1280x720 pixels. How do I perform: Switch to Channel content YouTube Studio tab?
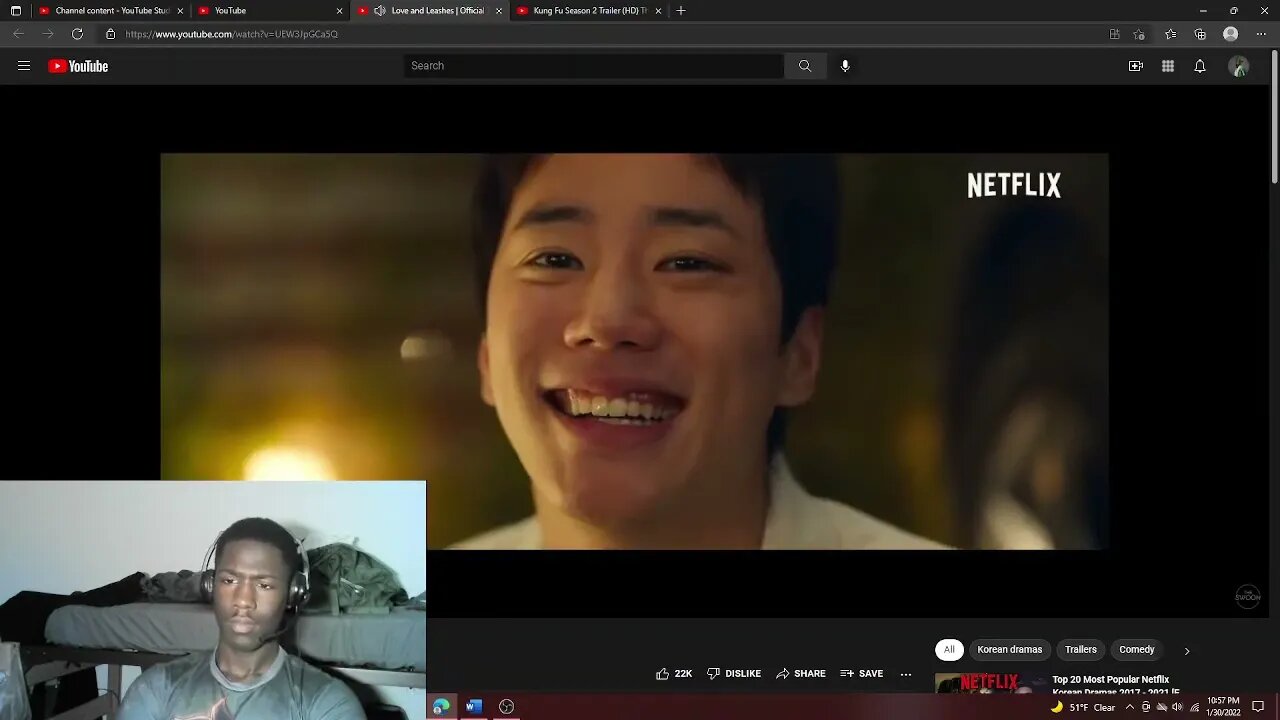click(x=111, y=10)
